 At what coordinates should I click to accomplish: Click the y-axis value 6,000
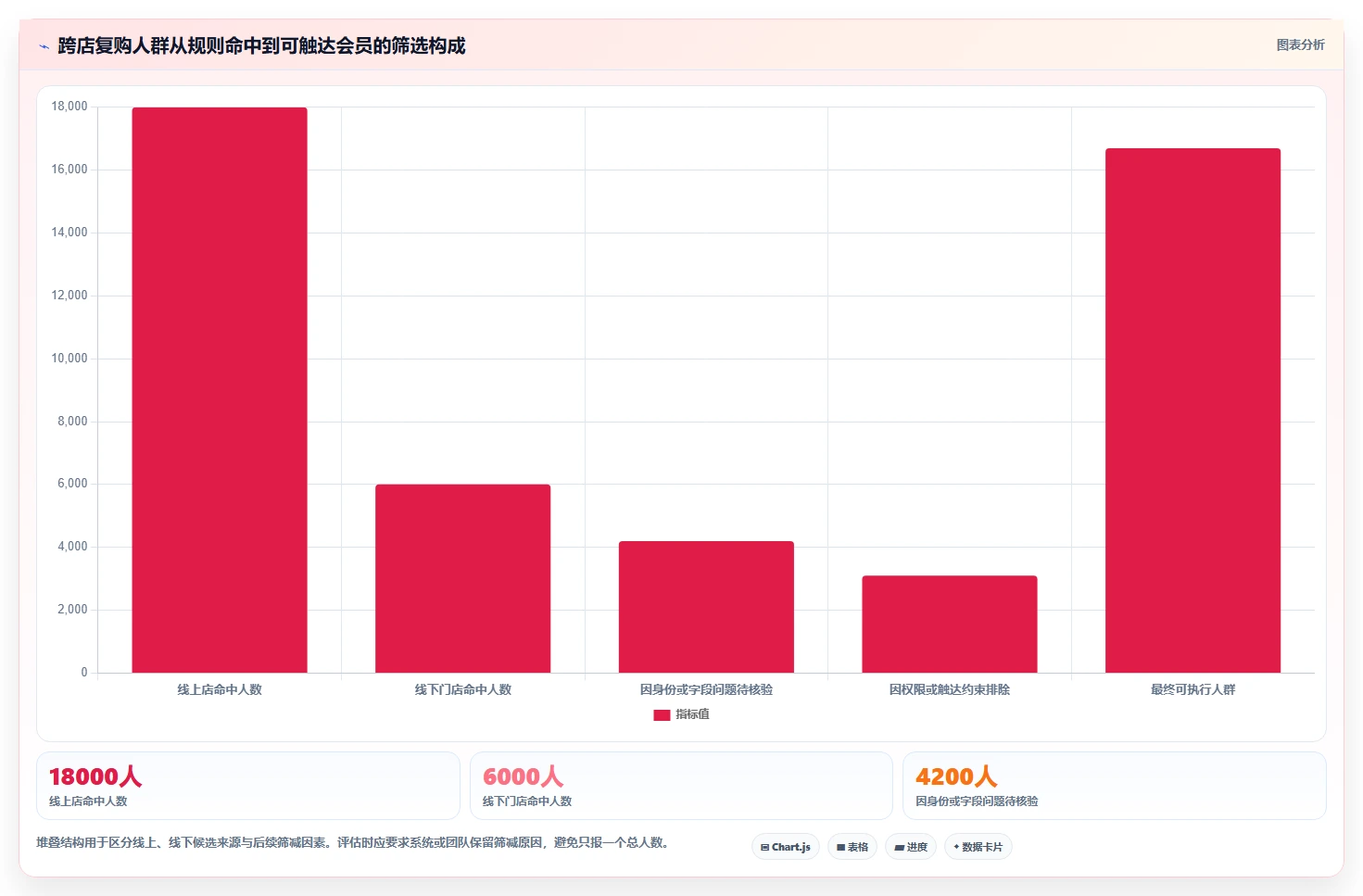pyautogui.click(x=72, y=484)
